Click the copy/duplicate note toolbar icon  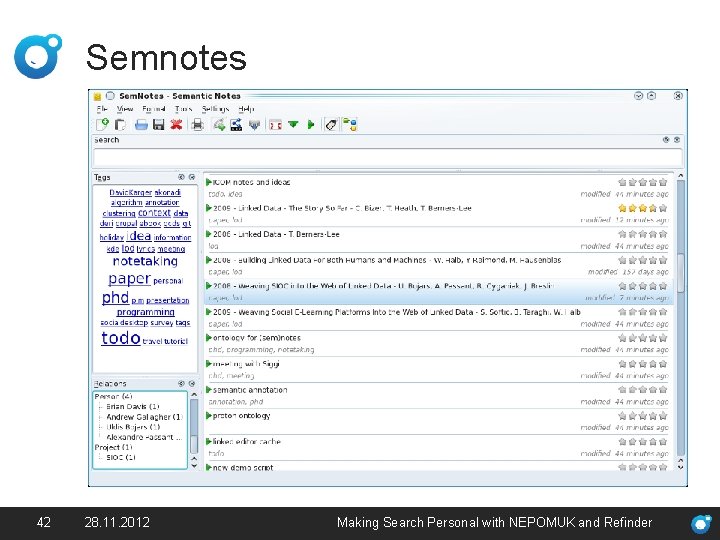point(120,124)
